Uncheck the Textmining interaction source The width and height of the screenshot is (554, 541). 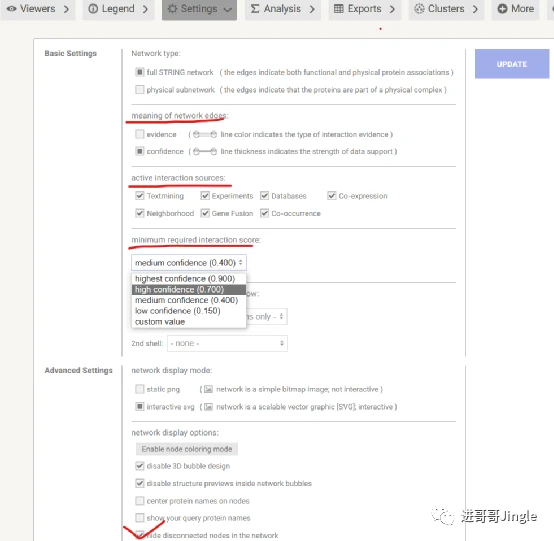(x=140, y=195)
